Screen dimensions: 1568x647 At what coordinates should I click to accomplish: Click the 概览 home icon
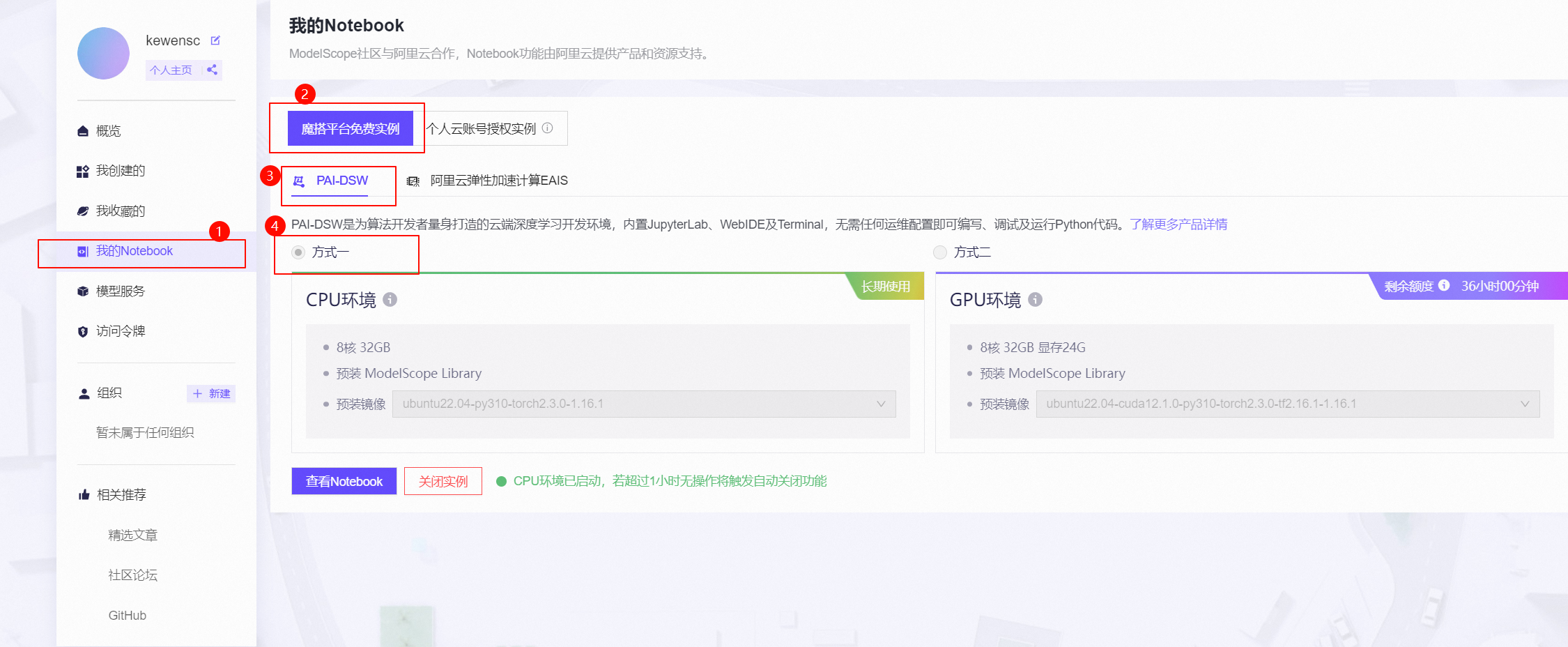[x=83, y=131]
